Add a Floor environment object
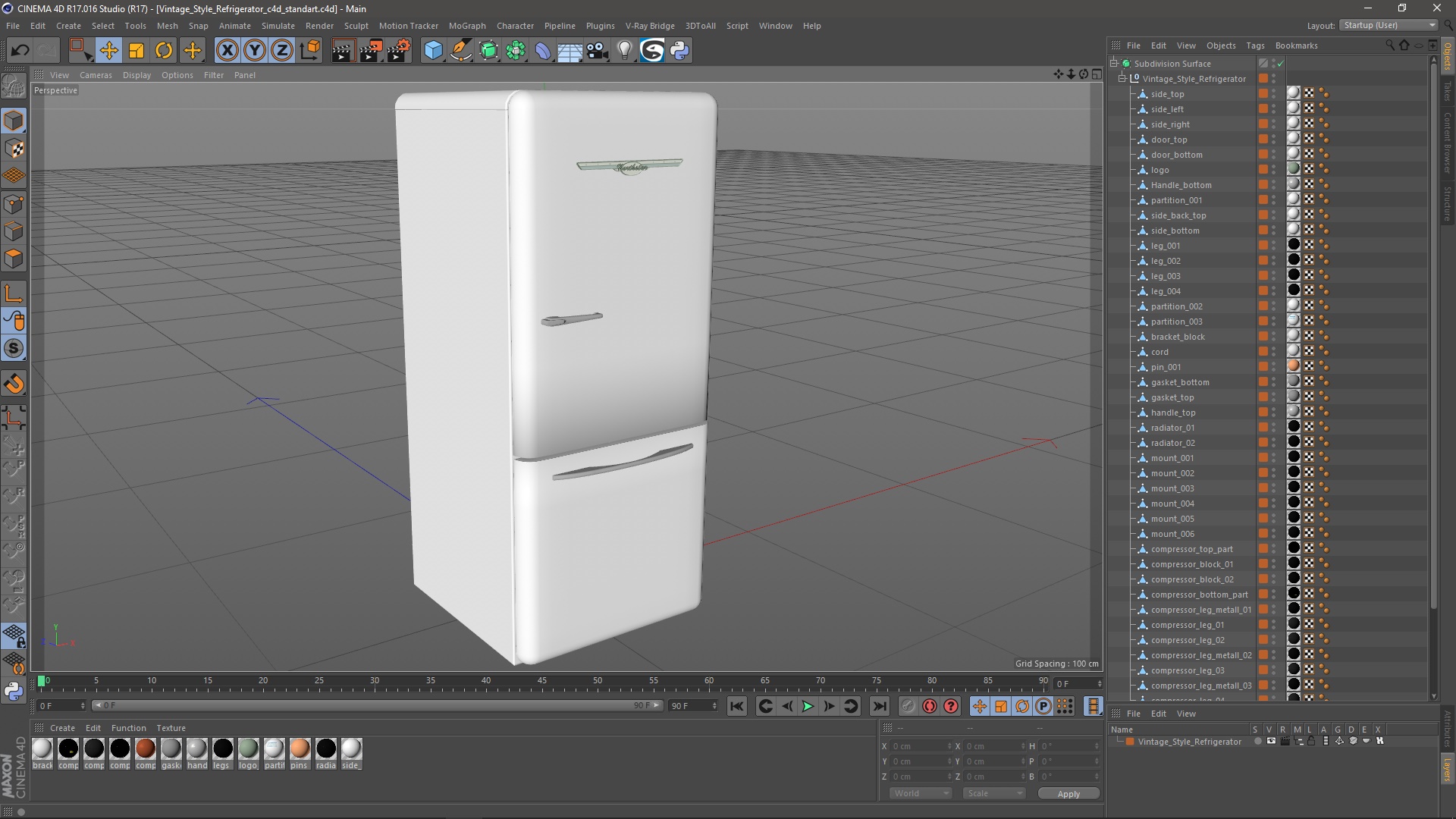This screenshot has height=819, width=1456. point(570,51)
